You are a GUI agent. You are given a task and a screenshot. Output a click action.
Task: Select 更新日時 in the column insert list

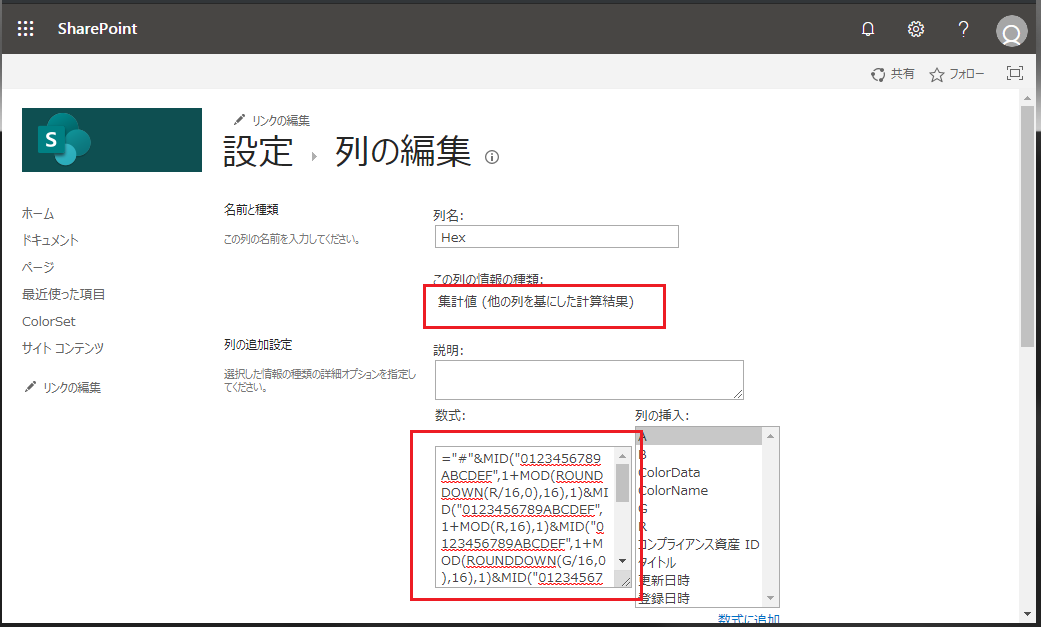point(699,580)
